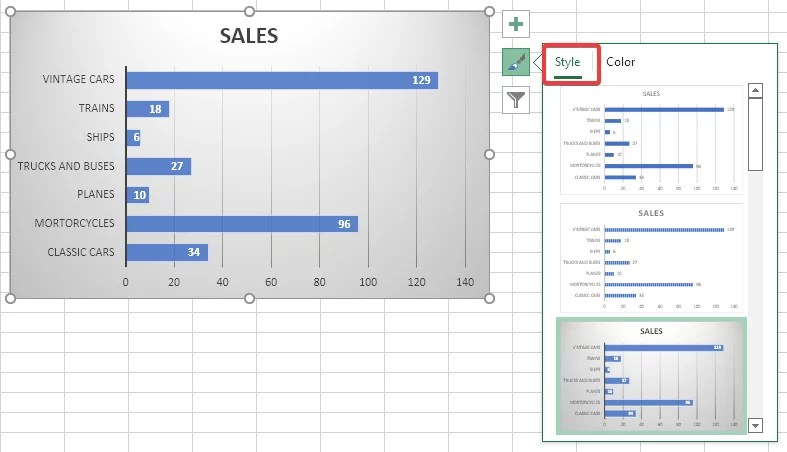Click the SHIPS bar
The height and width of the screenshot is (452, 787).
(133, 137)
